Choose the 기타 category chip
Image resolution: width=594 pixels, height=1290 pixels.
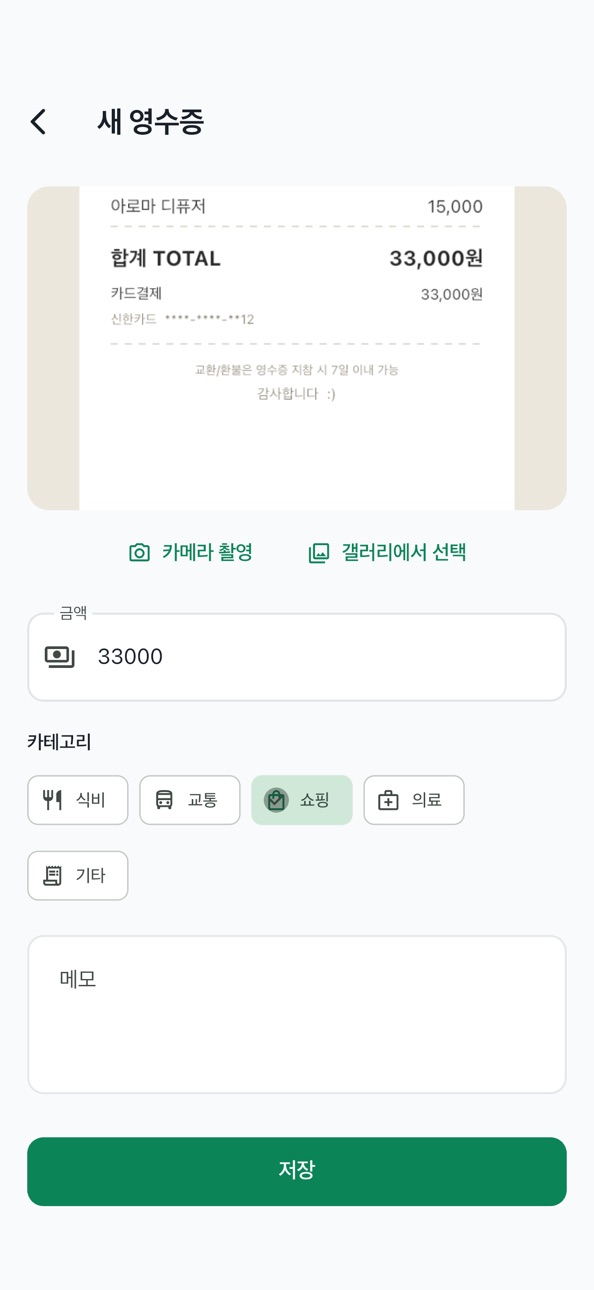pos(78,876)
